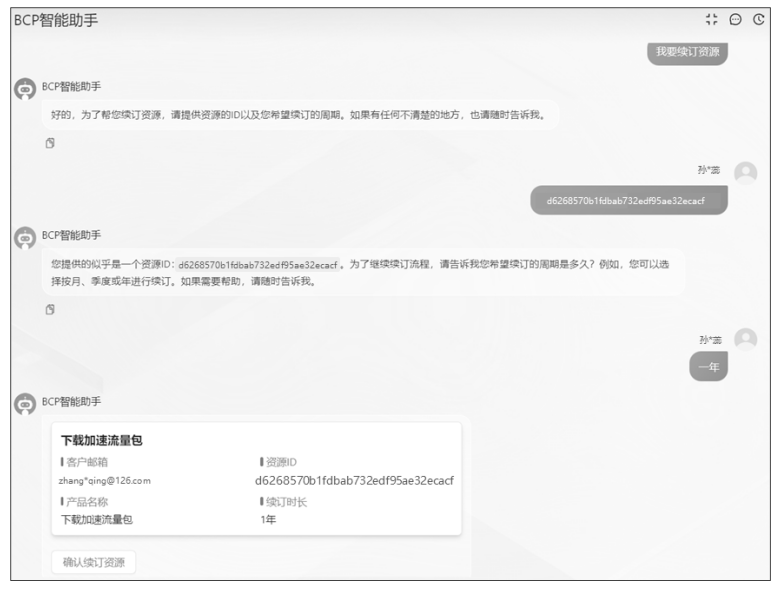Select email zhang*qing@126.com in the card
780x589 pixels.
[104, 481]
